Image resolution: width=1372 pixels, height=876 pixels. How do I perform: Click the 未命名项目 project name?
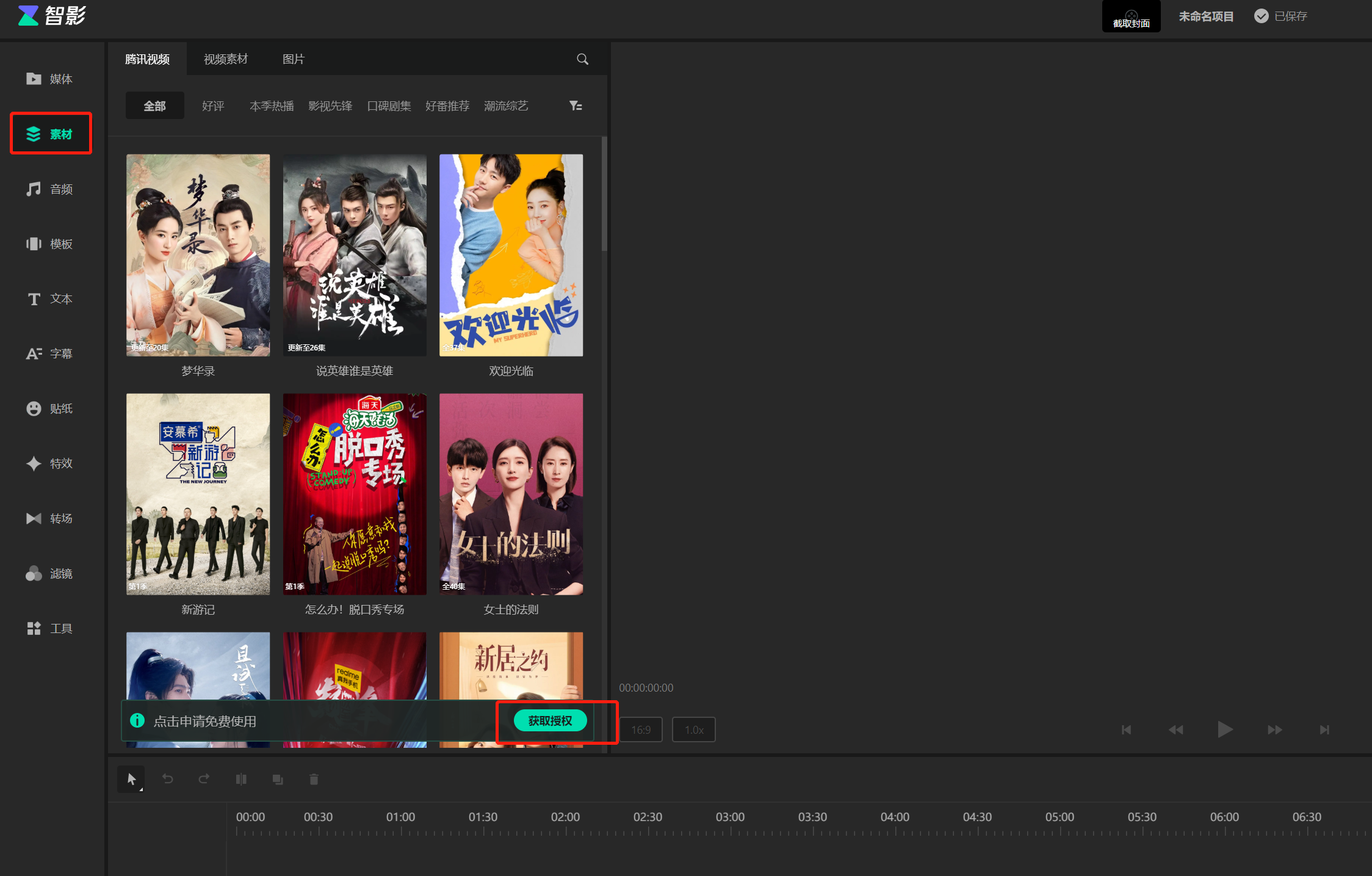(1206, 16)
